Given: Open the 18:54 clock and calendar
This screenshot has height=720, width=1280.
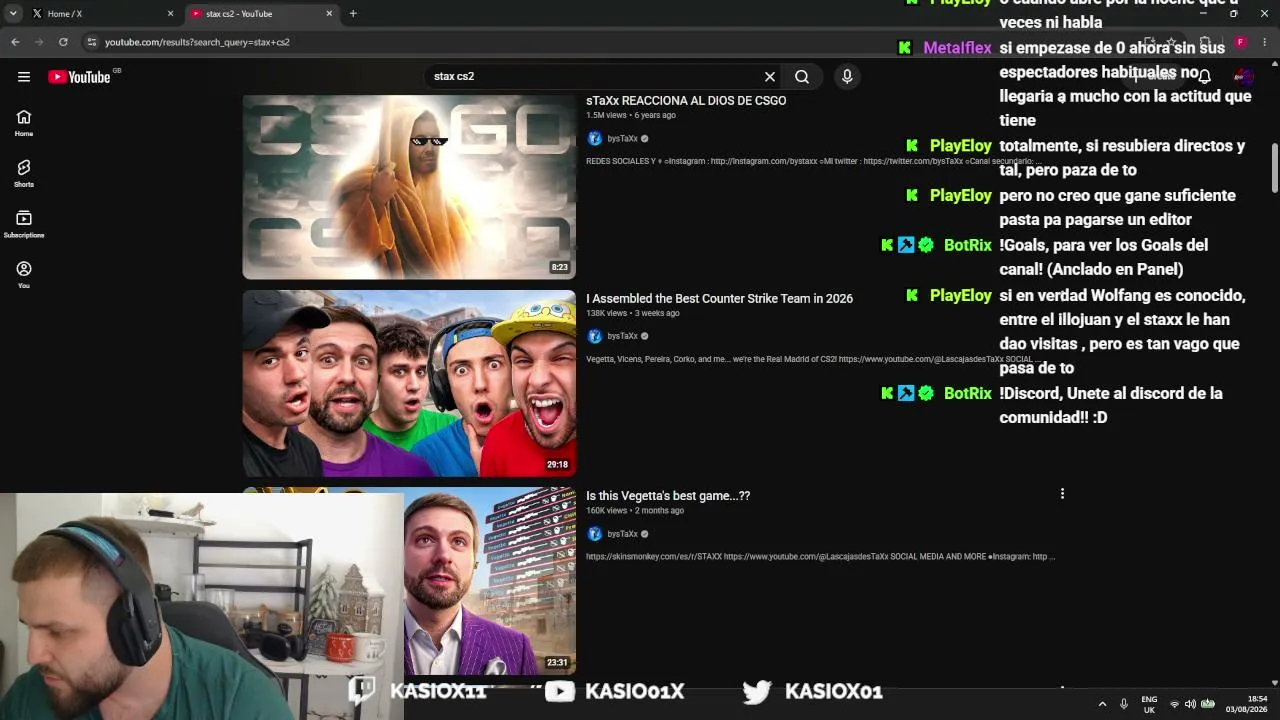Looking at the screenshot, I should coord(1245,704).
